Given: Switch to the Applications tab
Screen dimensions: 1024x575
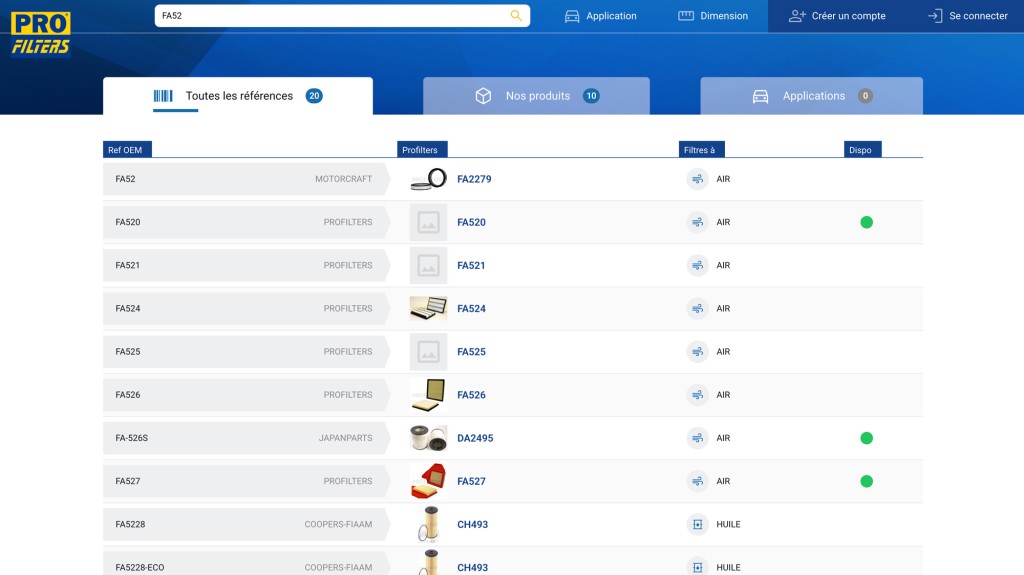Looking at the screenshot, I should pos(811,96).
